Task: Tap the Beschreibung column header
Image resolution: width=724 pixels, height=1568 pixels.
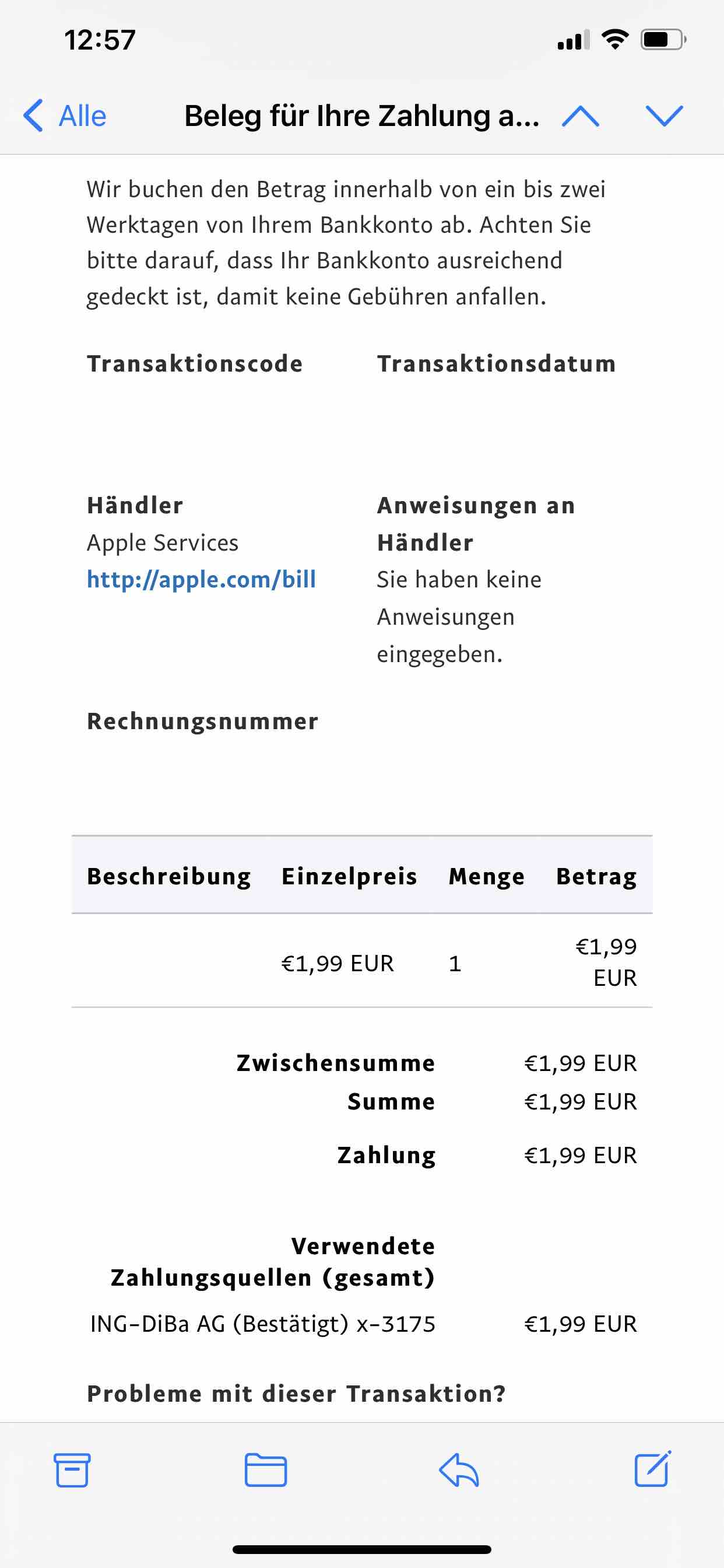Action: pyautogui.click(x=169, y=876)
